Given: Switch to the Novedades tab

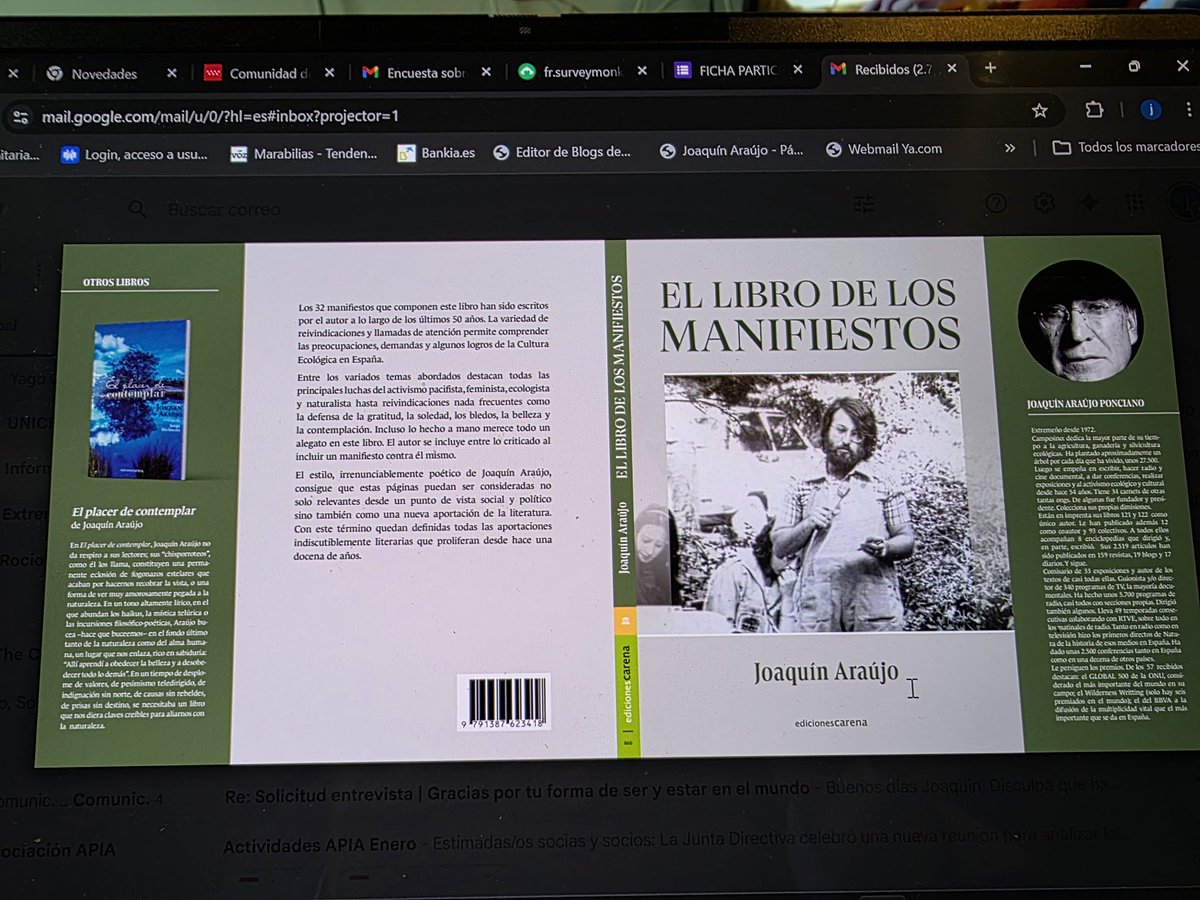Looking at the screenshot, I should click(103, 73).
